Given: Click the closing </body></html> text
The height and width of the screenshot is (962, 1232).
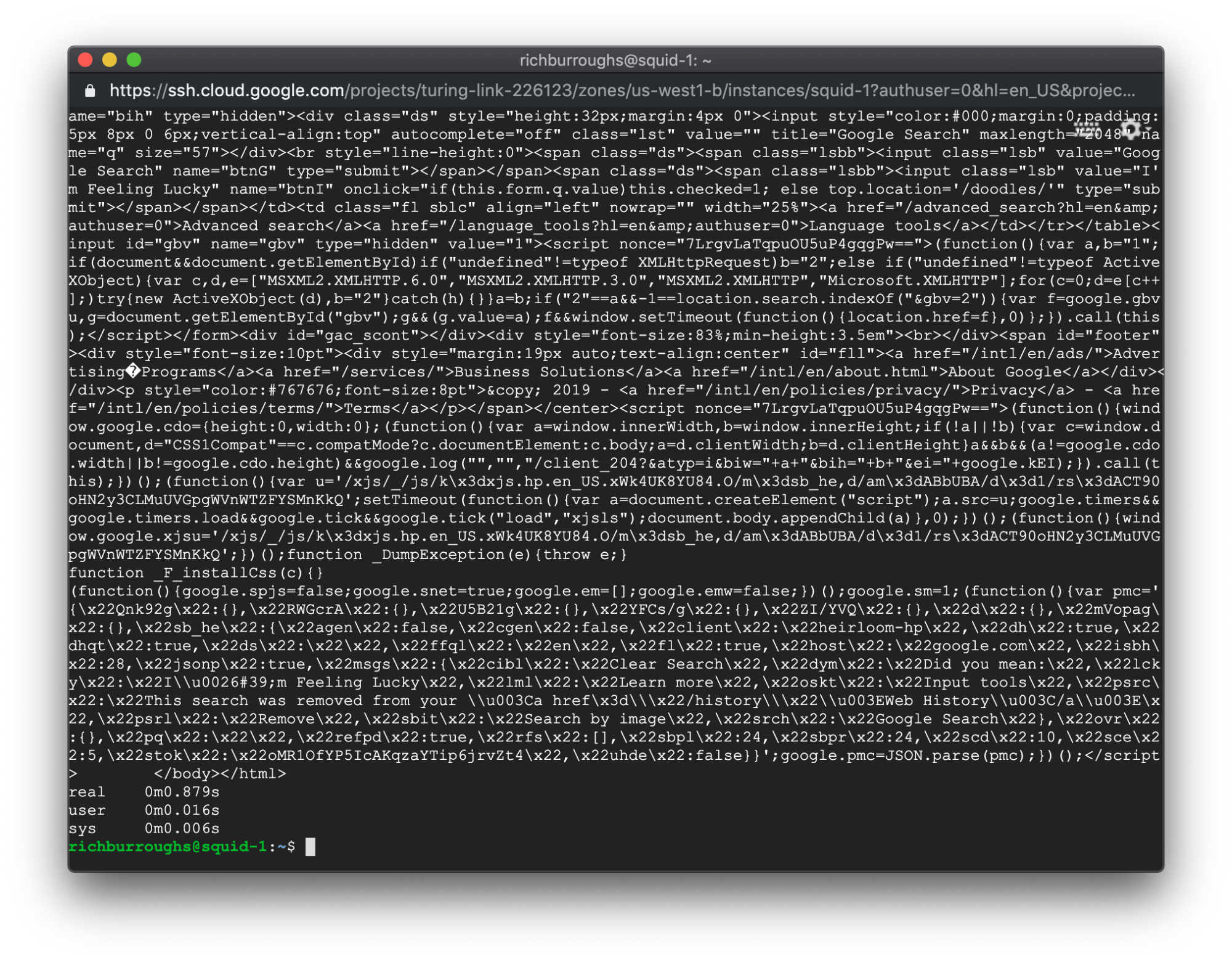Looking at the screenshot, I should (220, 774).
